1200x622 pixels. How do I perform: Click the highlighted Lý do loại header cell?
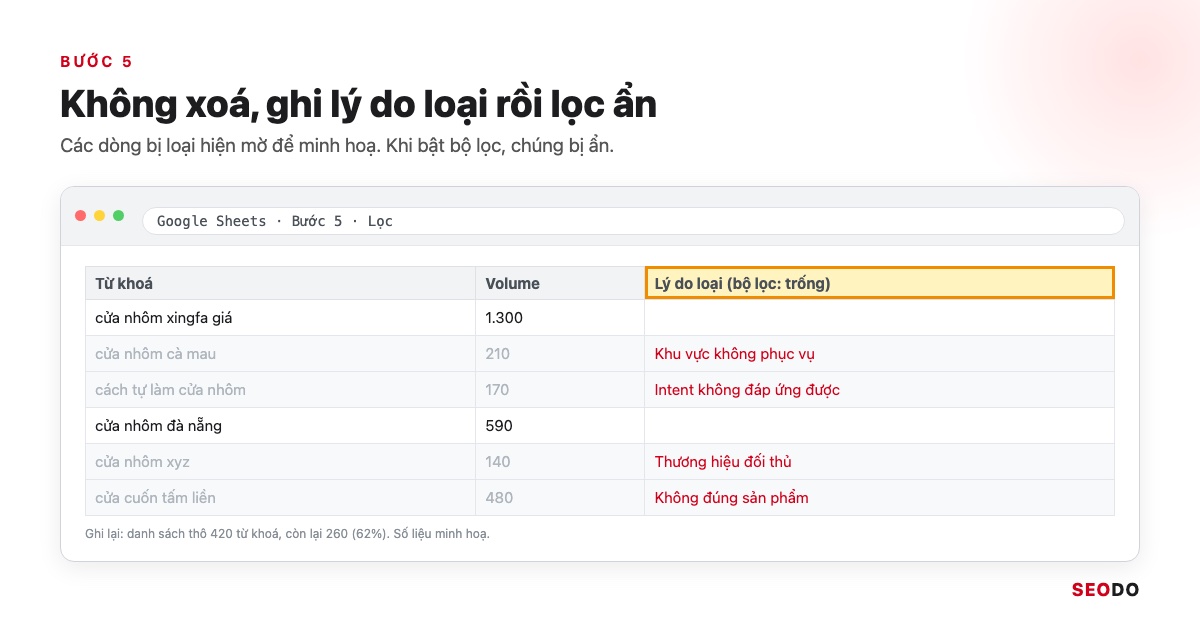pyautogui.click(x=879, y=283)
